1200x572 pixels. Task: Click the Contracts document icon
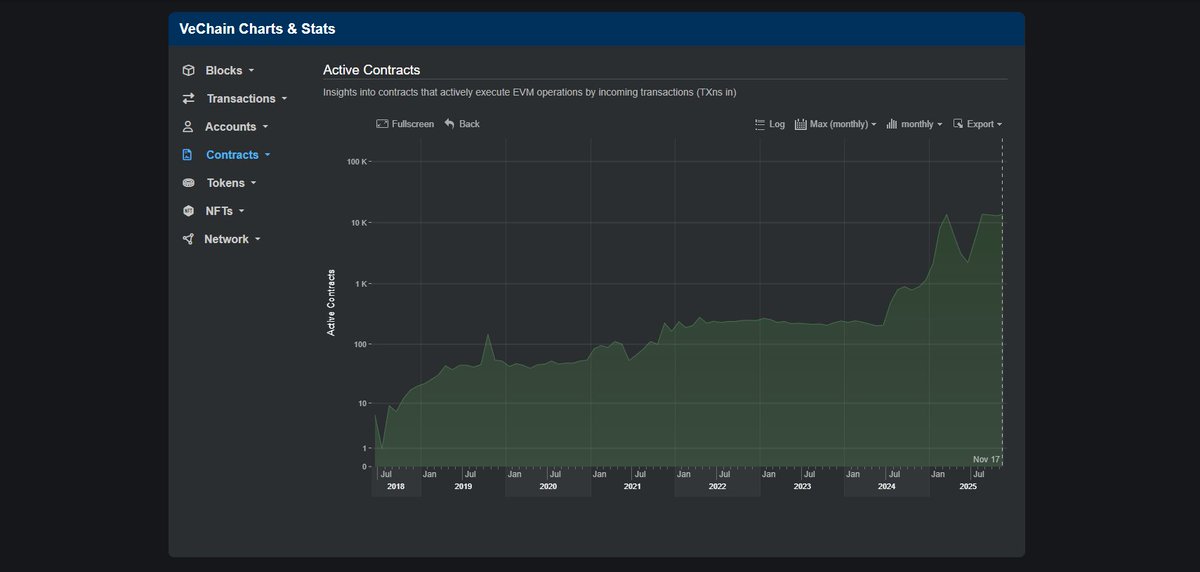187,155
